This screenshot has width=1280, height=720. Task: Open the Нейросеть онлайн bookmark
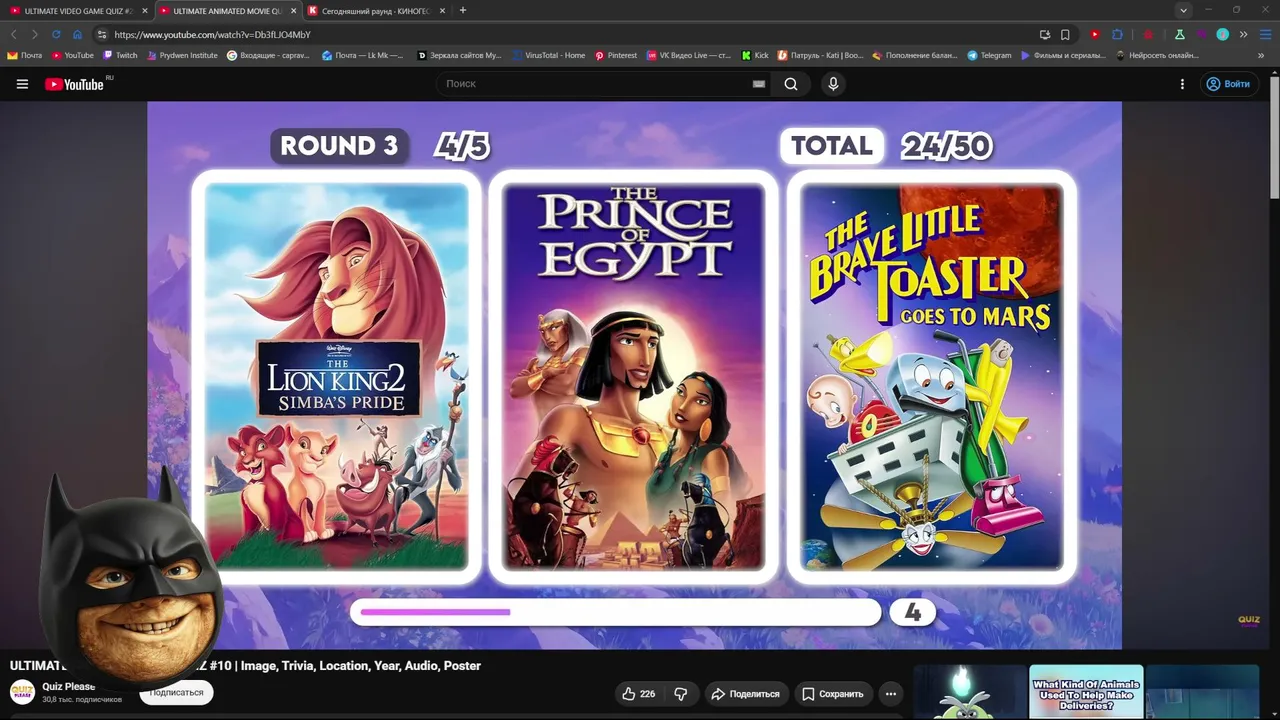[1157, 55]
